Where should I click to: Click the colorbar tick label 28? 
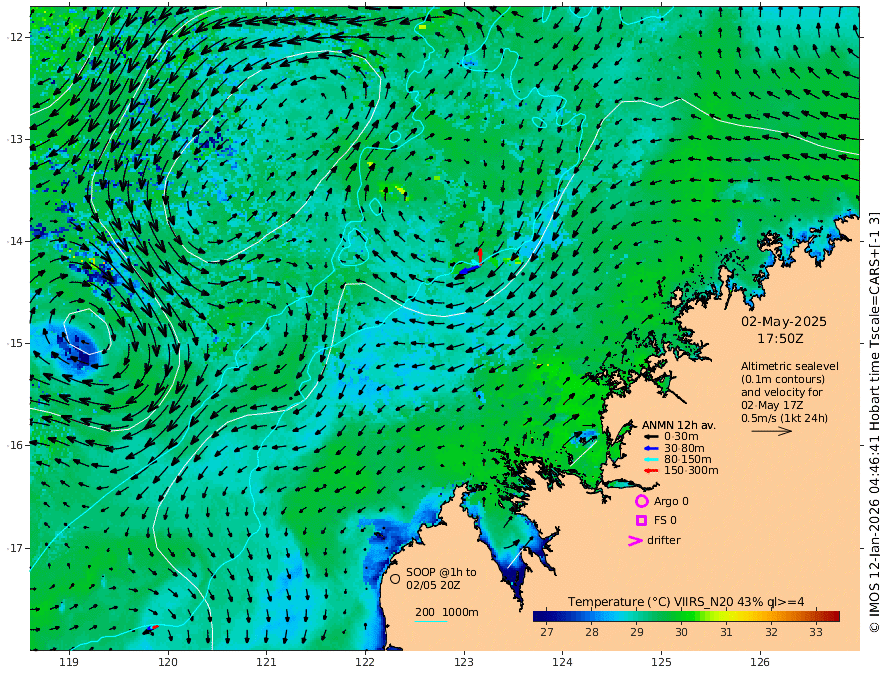pyautogui.click(x=592, y=632)
